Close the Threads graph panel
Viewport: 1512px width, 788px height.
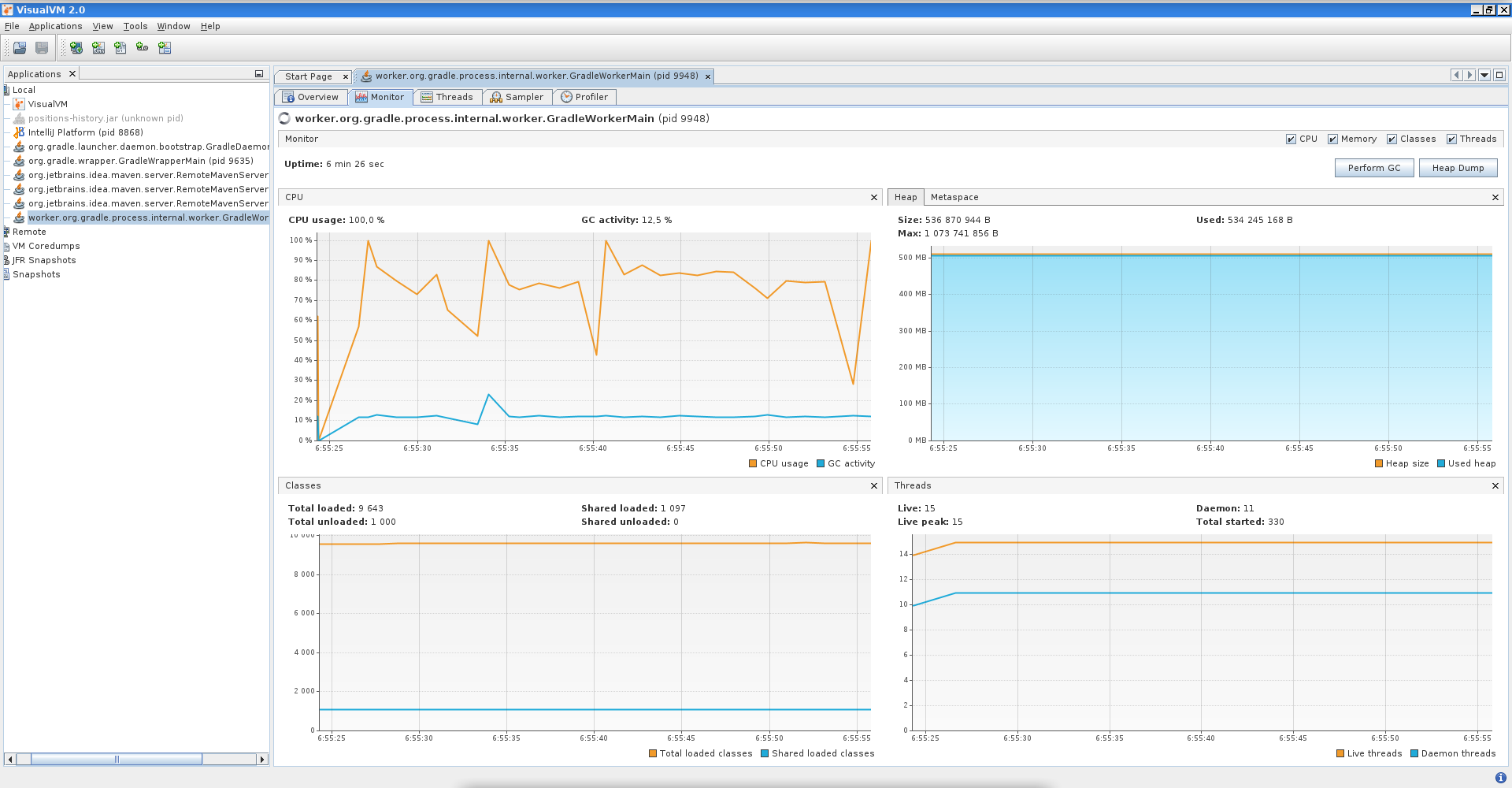click(1495, 485)
